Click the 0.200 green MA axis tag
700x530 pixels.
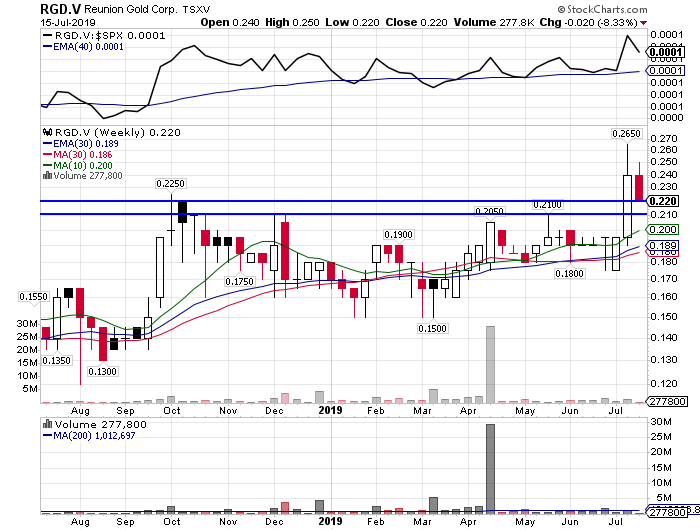tap(662, 230)
